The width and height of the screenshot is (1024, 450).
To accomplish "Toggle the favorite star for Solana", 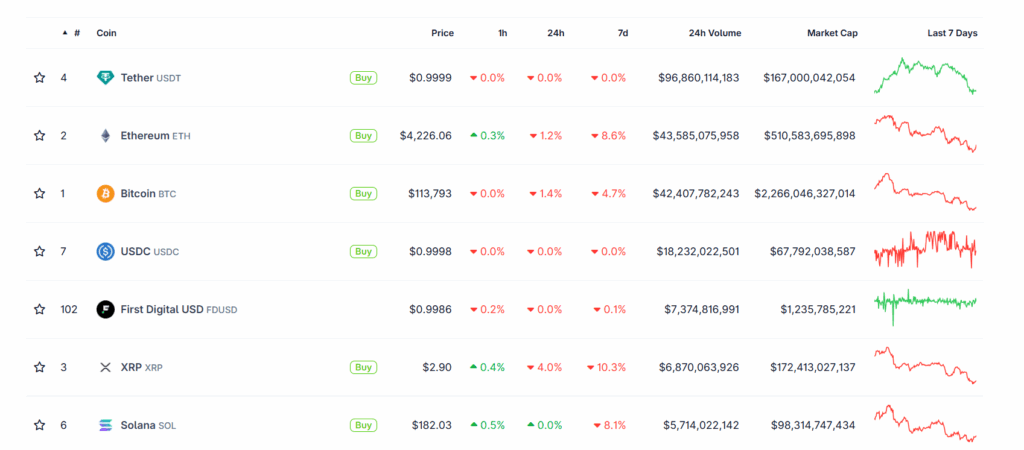I will tap(39, 425).
